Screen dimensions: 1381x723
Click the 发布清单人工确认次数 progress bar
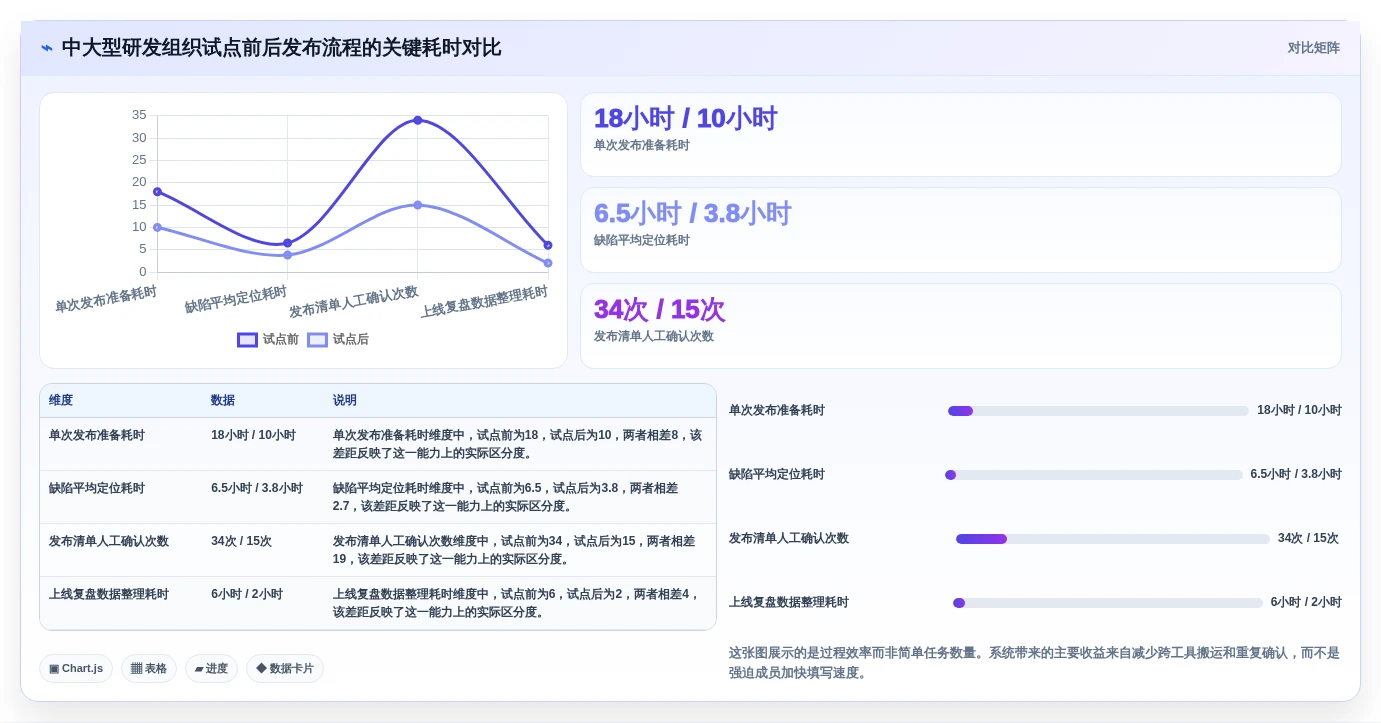tap(1113, 539)
